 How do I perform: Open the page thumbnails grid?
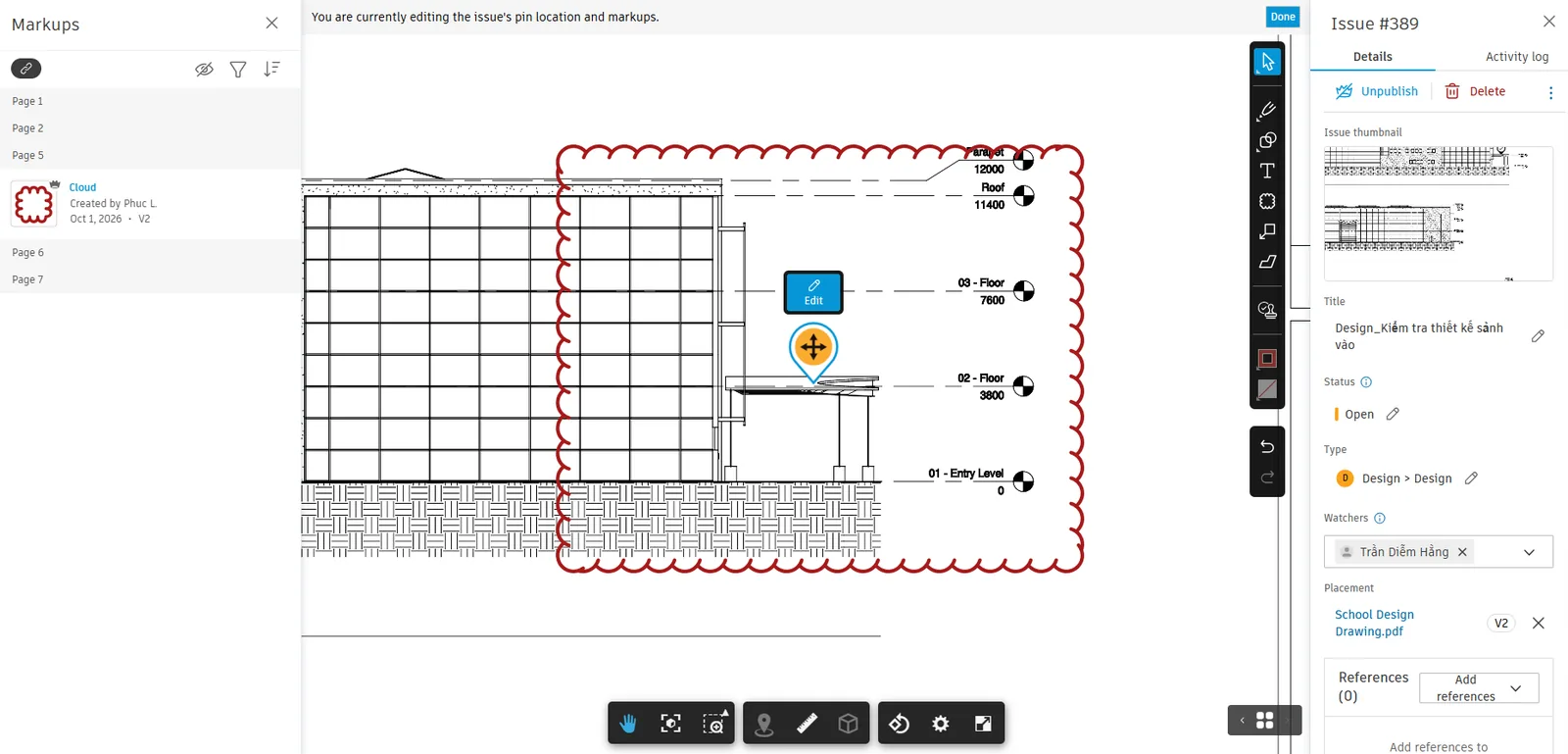point(1265,721)
